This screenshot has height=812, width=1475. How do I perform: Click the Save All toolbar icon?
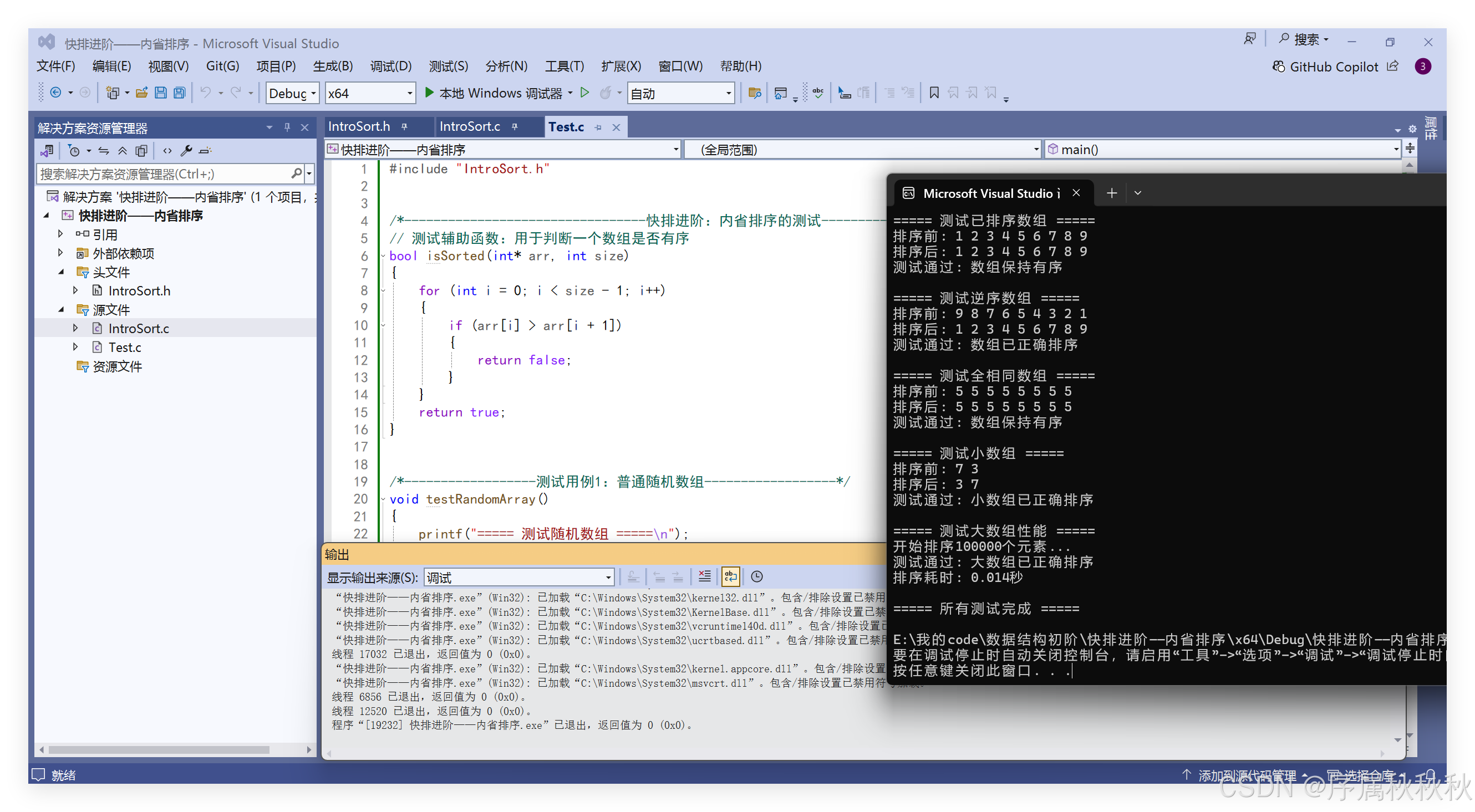click(x=179, y=93)
